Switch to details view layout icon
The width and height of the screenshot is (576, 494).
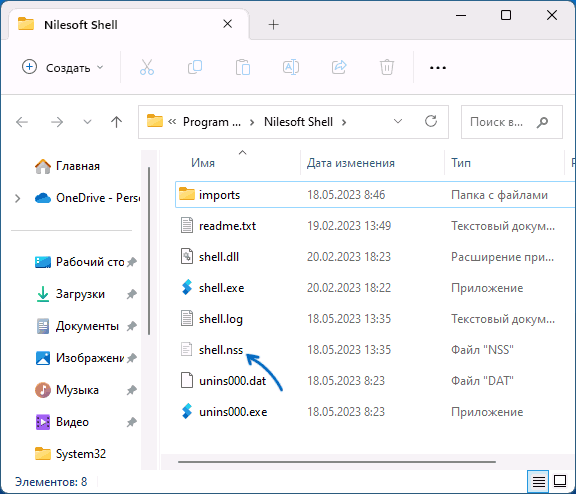[539, 481]
